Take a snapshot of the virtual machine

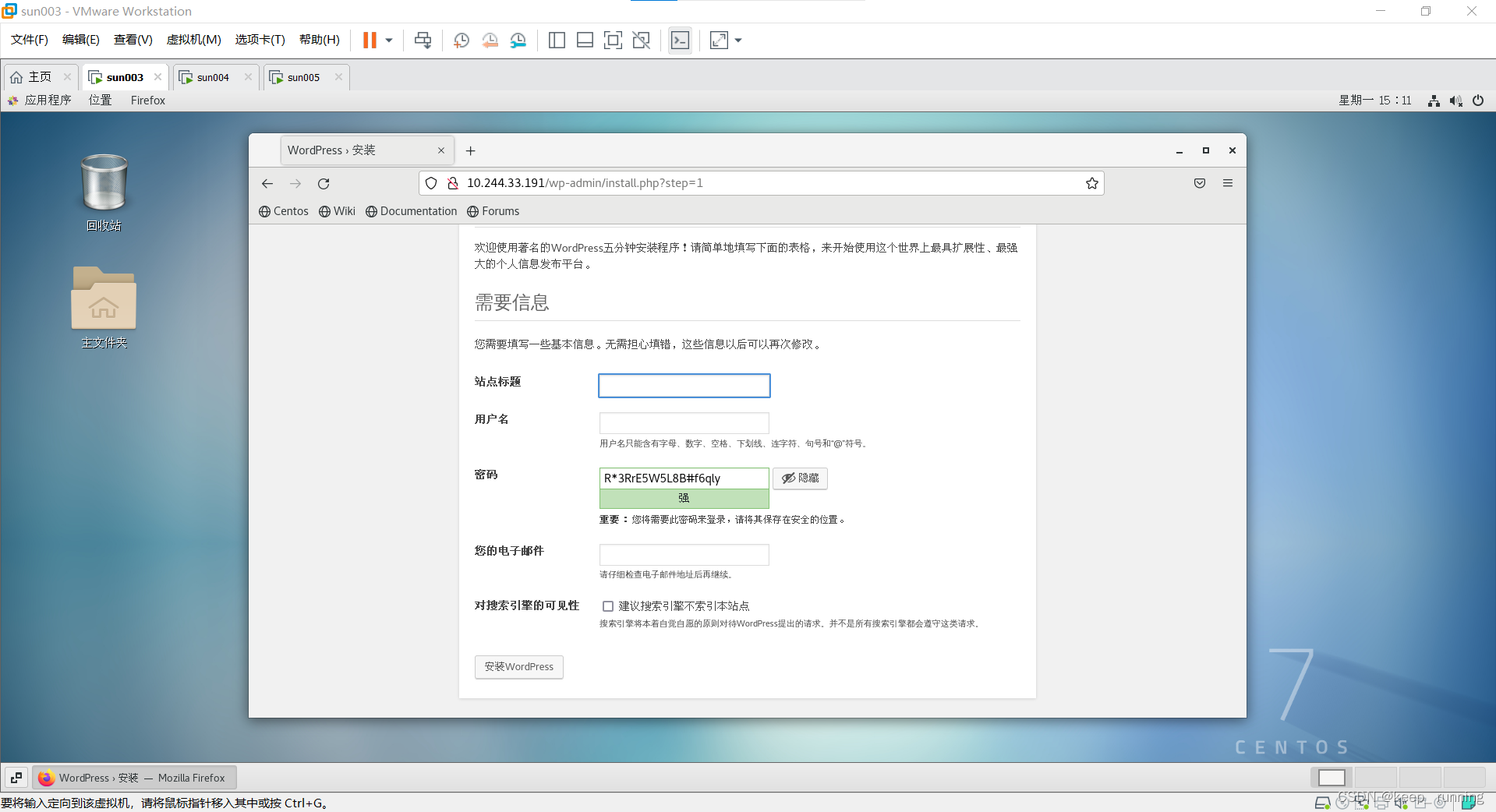click(462, 40)
